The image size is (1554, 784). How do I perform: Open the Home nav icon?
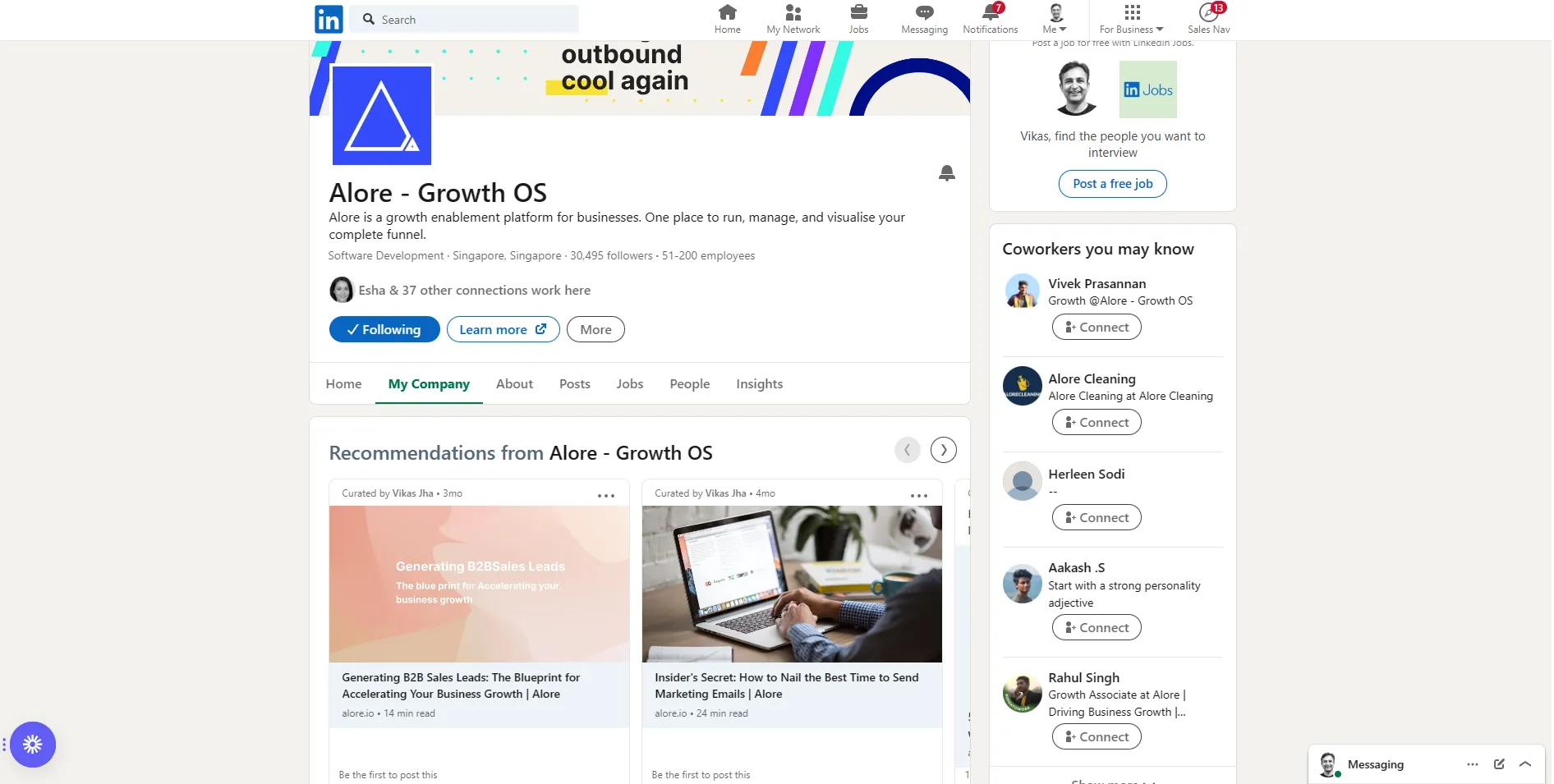(x=727, y=19)
